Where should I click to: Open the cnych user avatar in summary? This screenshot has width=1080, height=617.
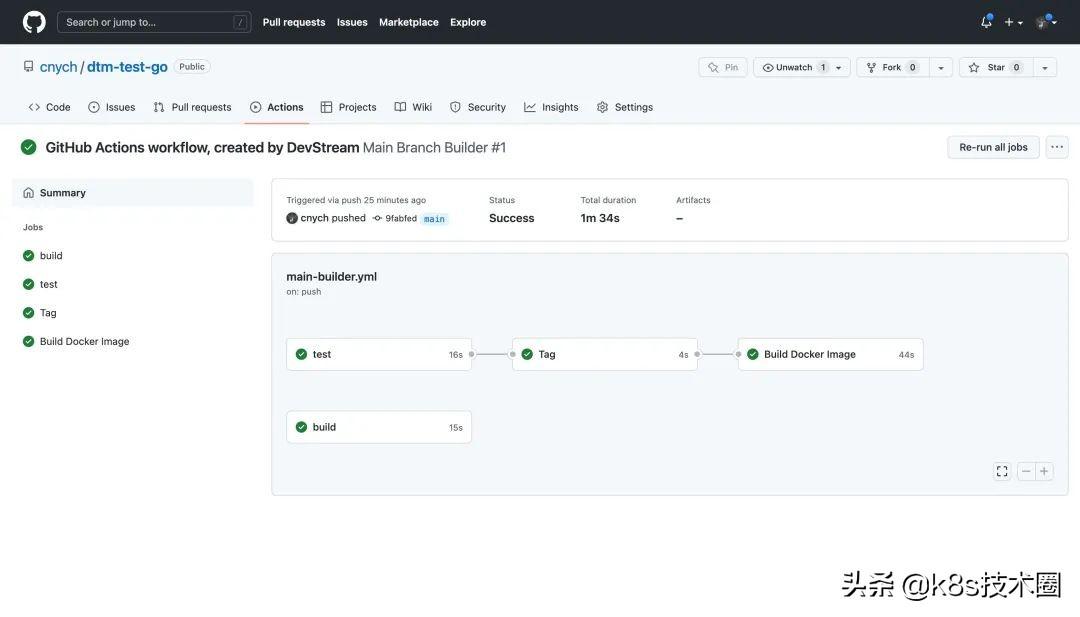click(292, 218)
